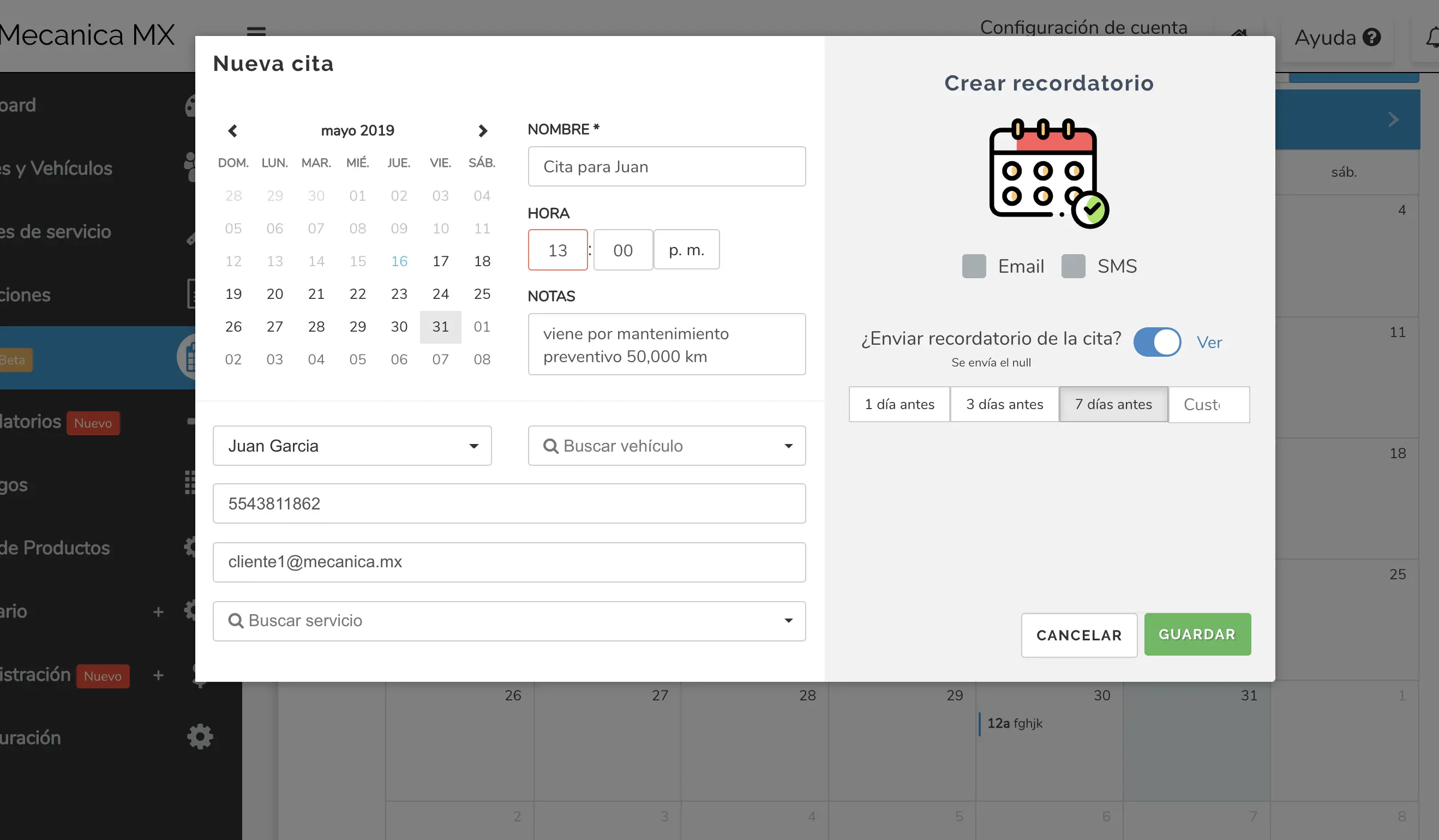Switch to the Custom reminder option

[x=1209, y=404]
